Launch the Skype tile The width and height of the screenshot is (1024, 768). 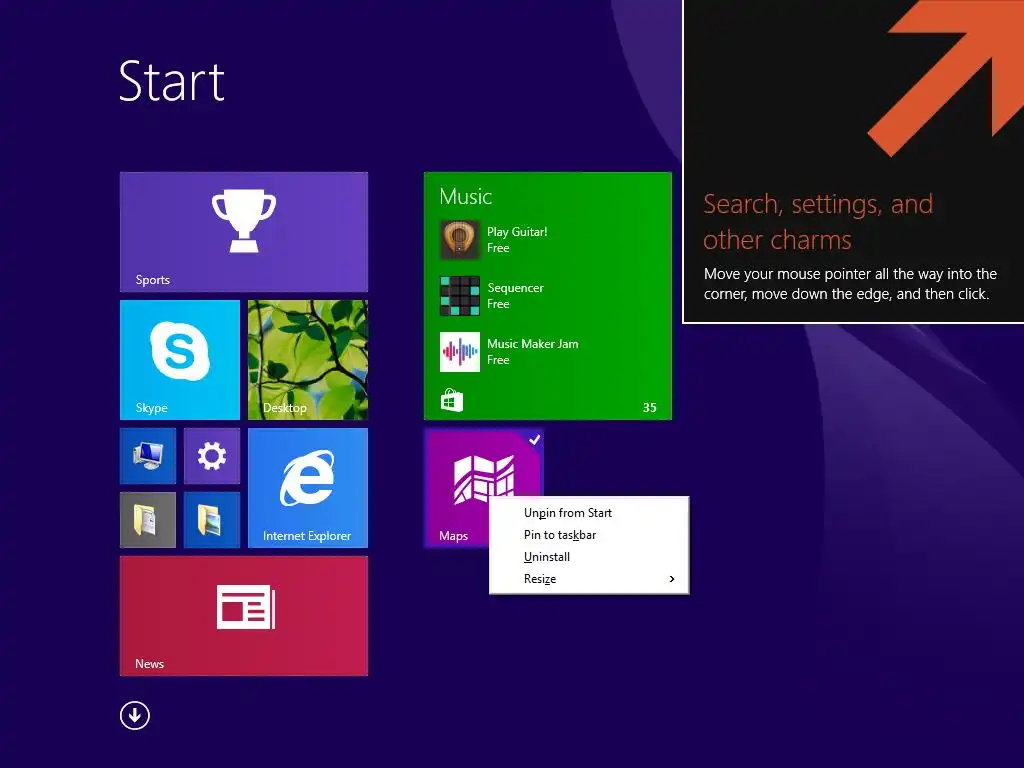[180, 360]
